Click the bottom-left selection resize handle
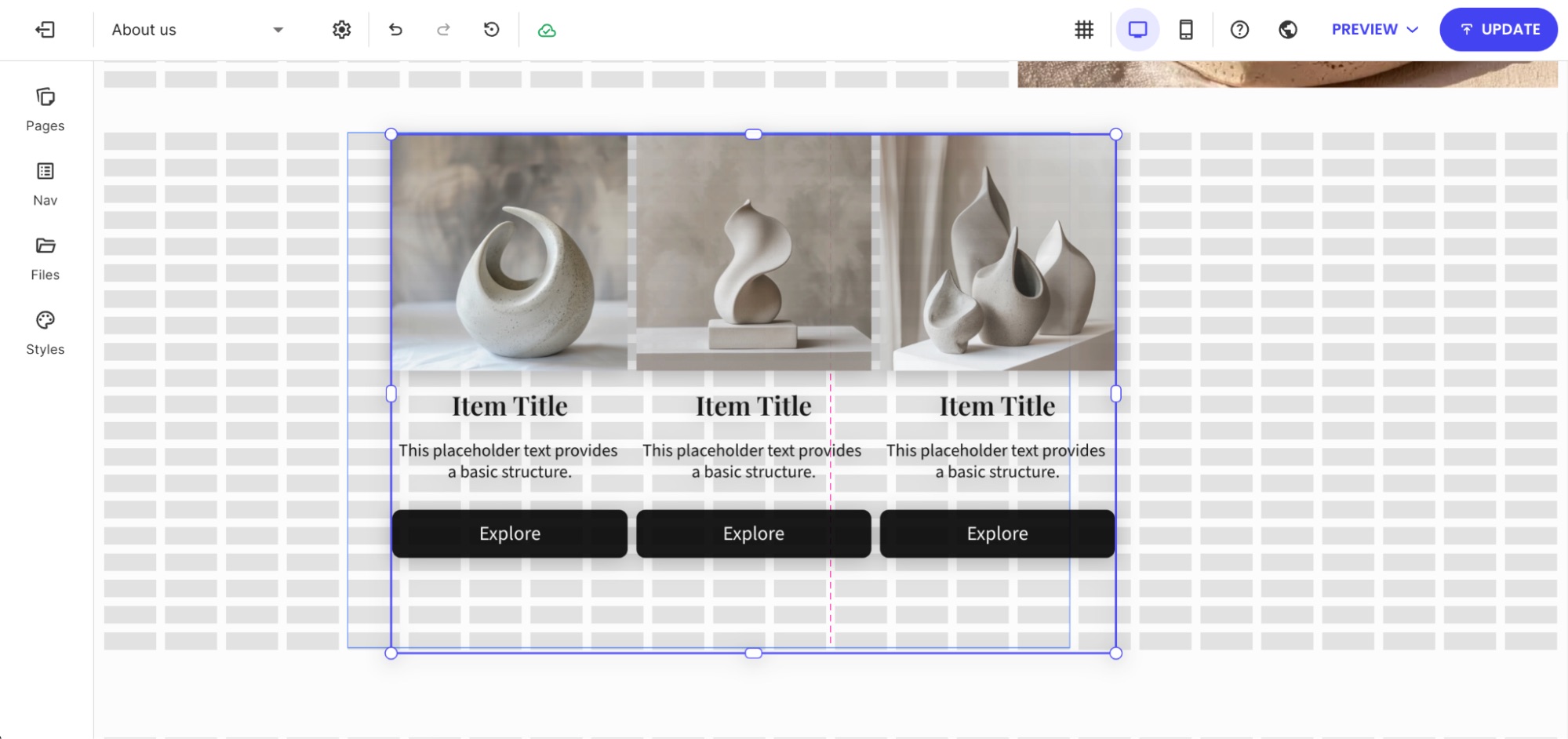Image resolution: width=1568 pixels, height=739 pixels. point(391,653)
